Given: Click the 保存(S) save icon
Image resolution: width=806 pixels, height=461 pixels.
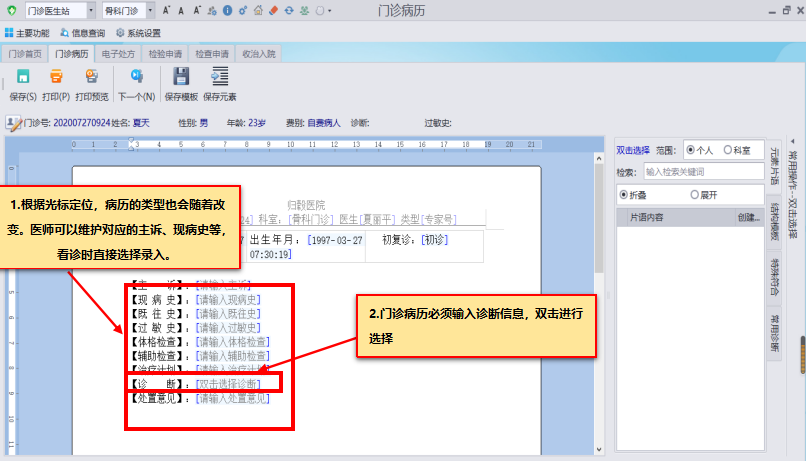Looking at the screenshot, I should pos(22,78).
